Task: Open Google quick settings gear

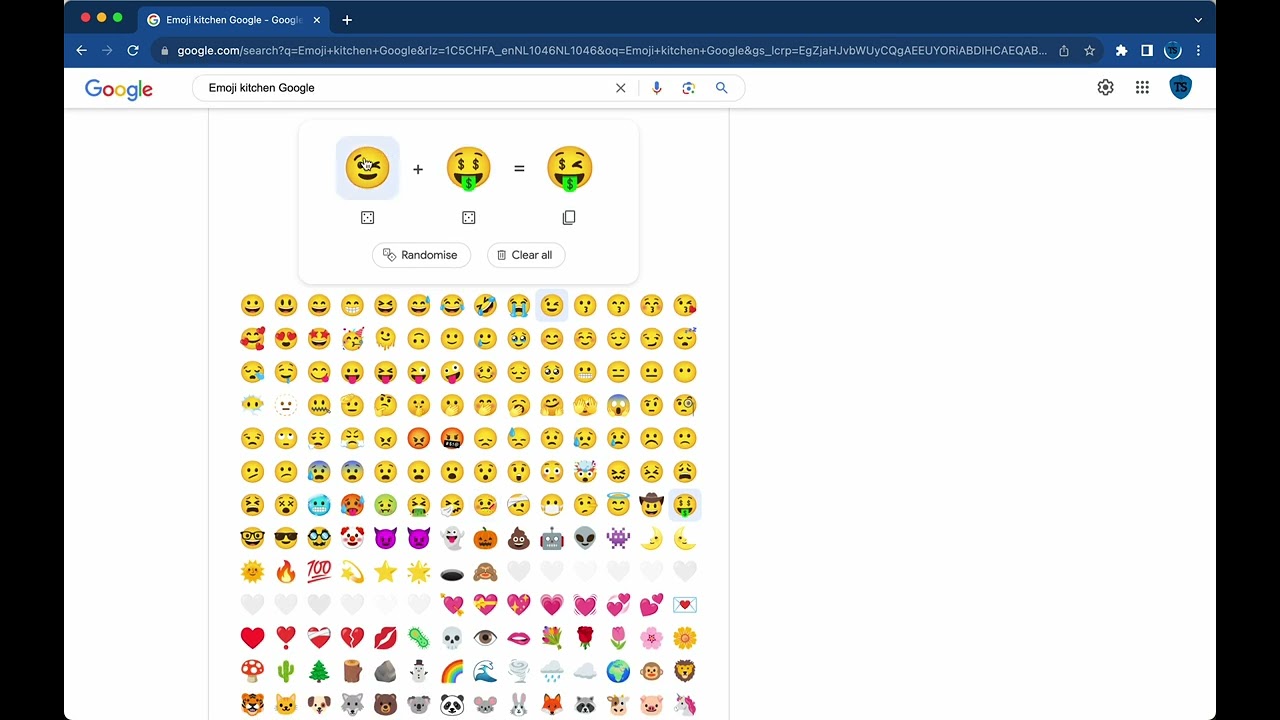Action: pyautogui.click(x=1105, y=88)
